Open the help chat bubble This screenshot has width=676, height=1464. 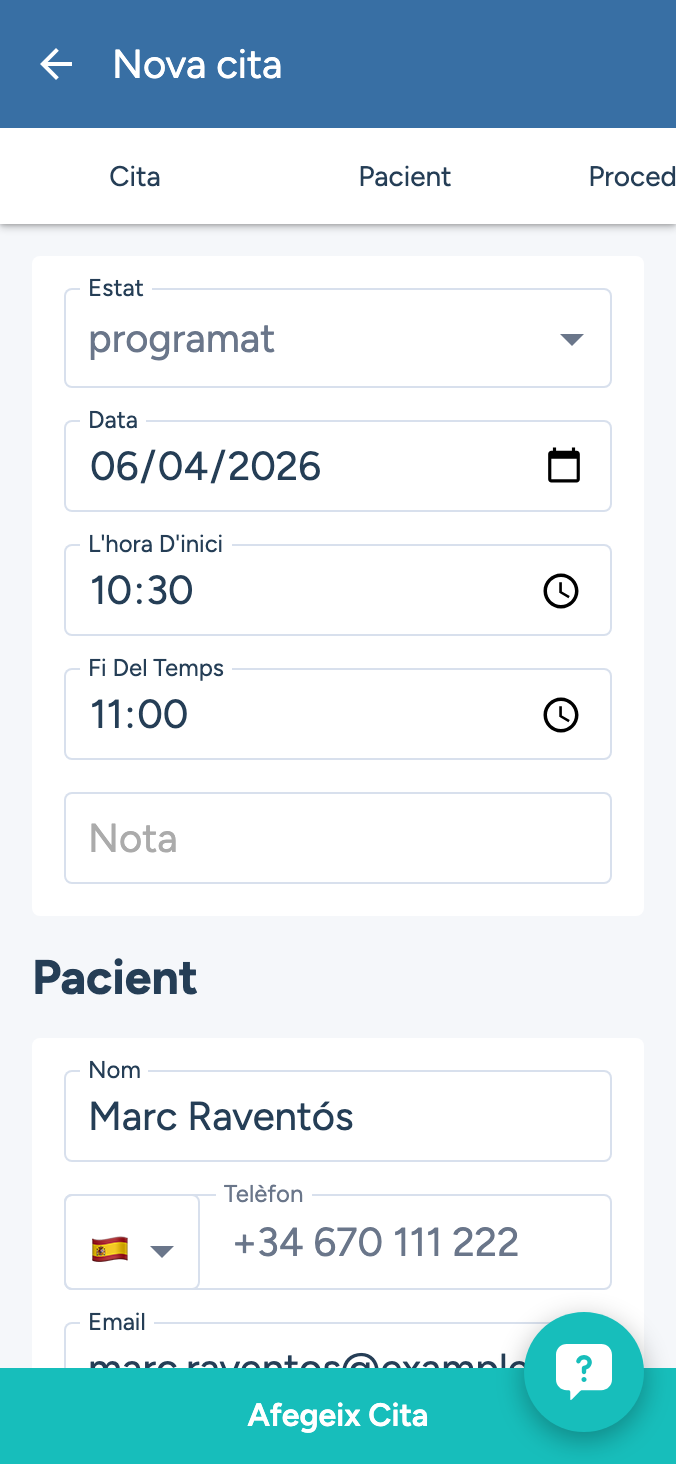tap(584, 1371)
